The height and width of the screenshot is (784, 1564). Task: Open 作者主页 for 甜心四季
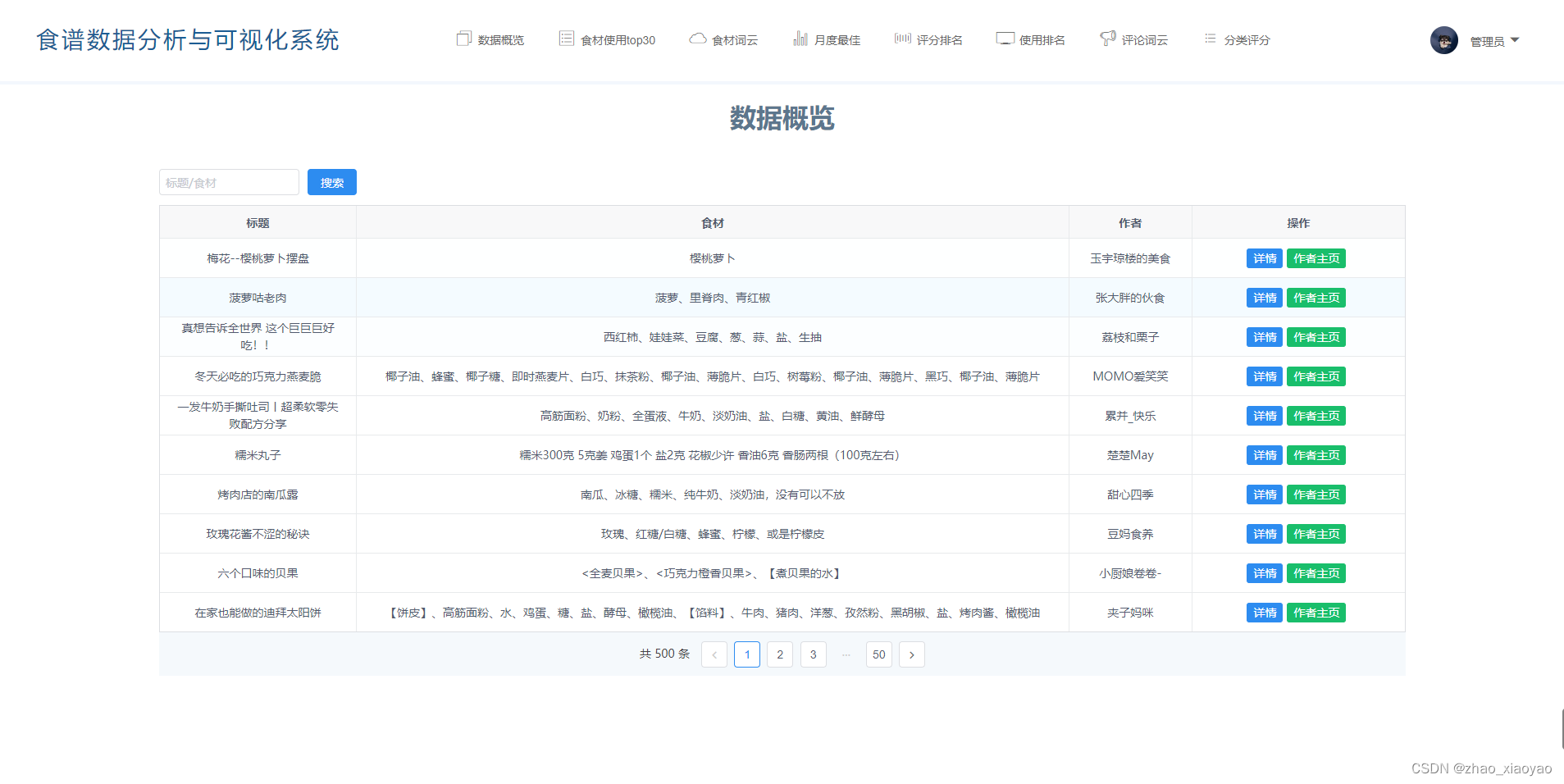pos(1316,495)
